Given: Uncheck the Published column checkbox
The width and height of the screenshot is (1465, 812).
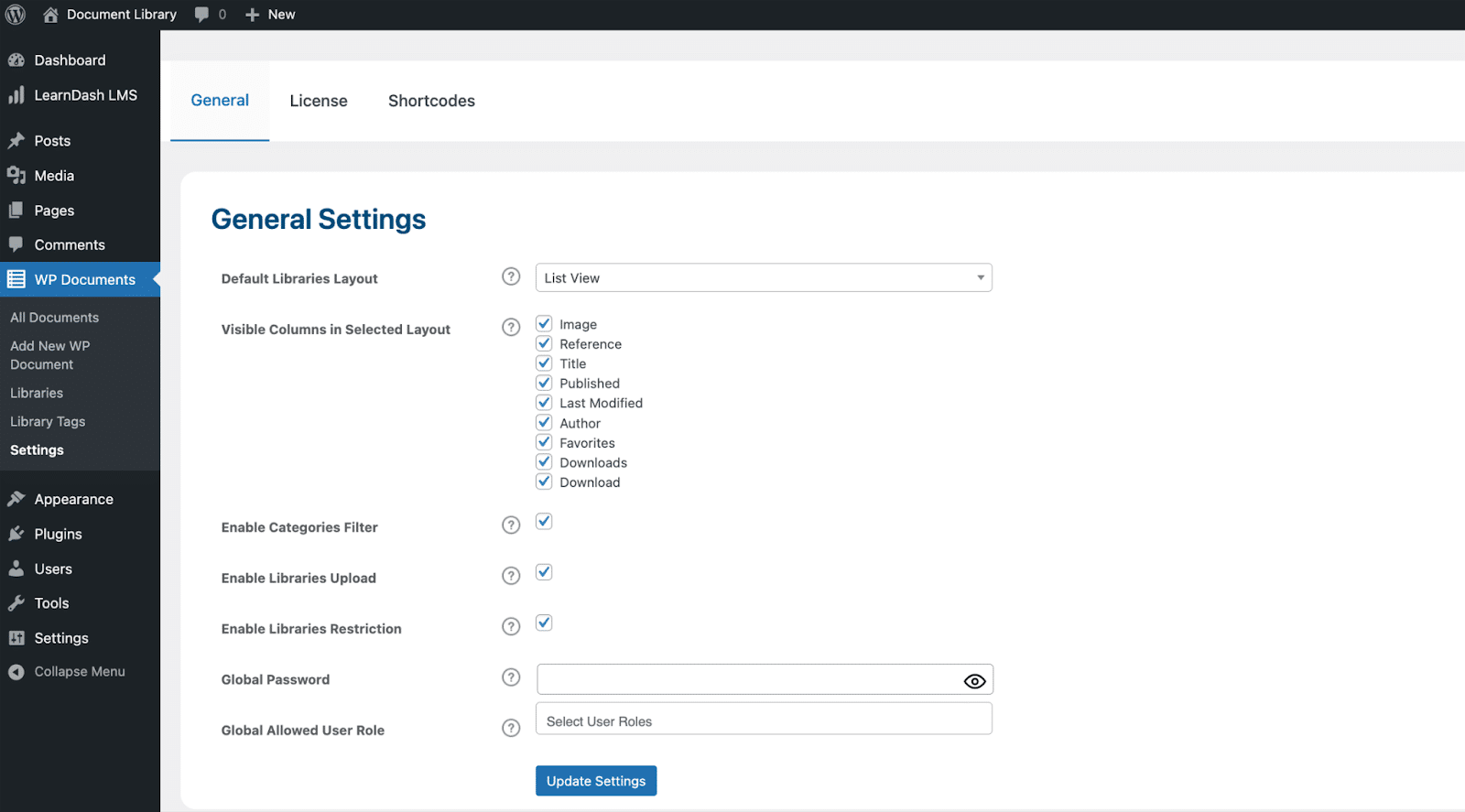Looking at the screenshot, I should pyautogui.click(x=544, y=383).
